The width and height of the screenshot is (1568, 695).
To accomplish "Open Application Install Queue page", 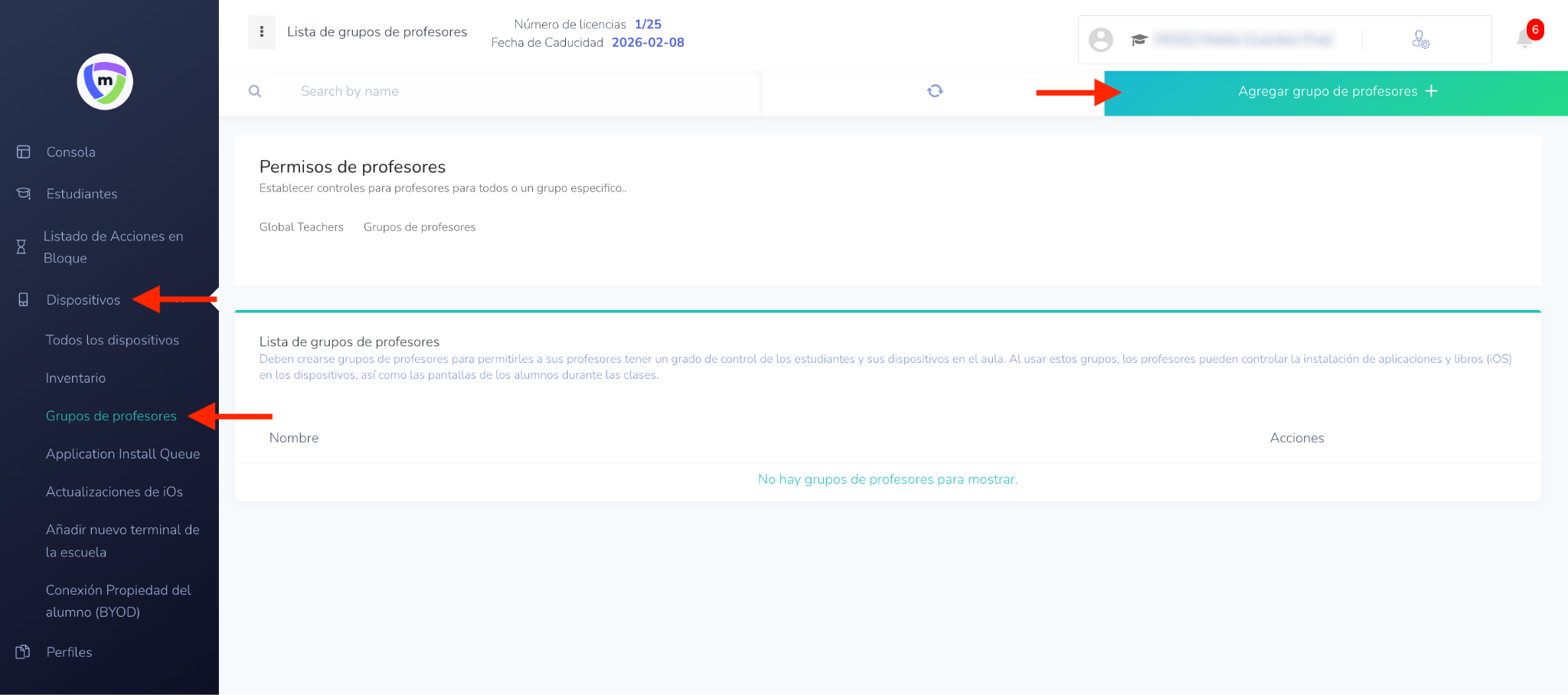I will (x=122, y=454).
